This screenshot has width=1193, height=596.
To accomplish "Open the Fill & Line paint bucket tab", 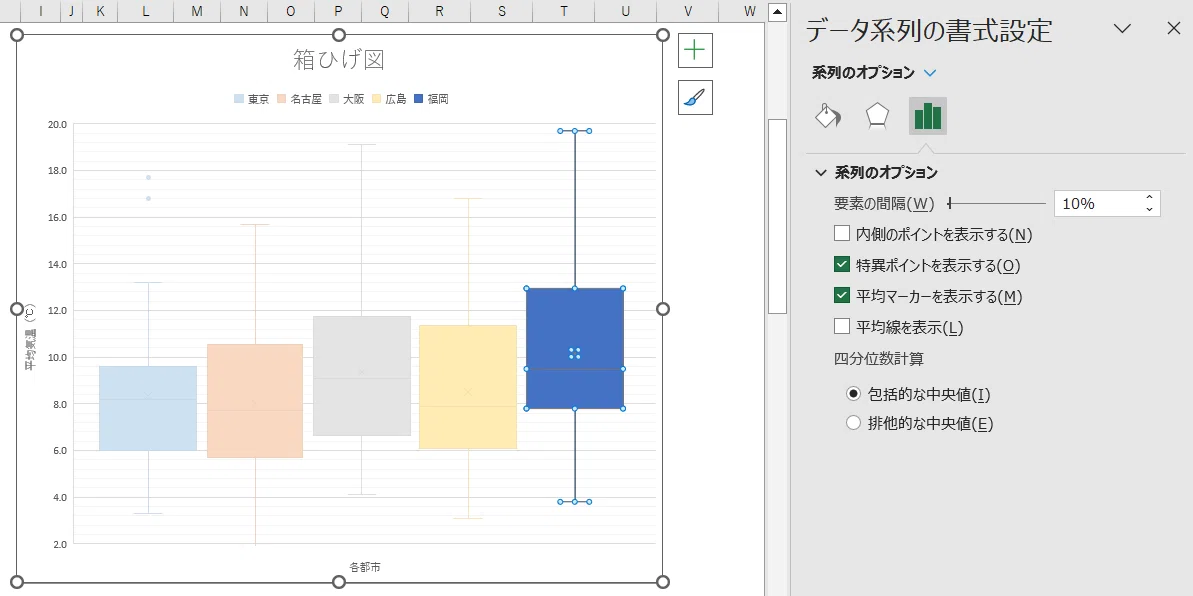I will (829, 116).
